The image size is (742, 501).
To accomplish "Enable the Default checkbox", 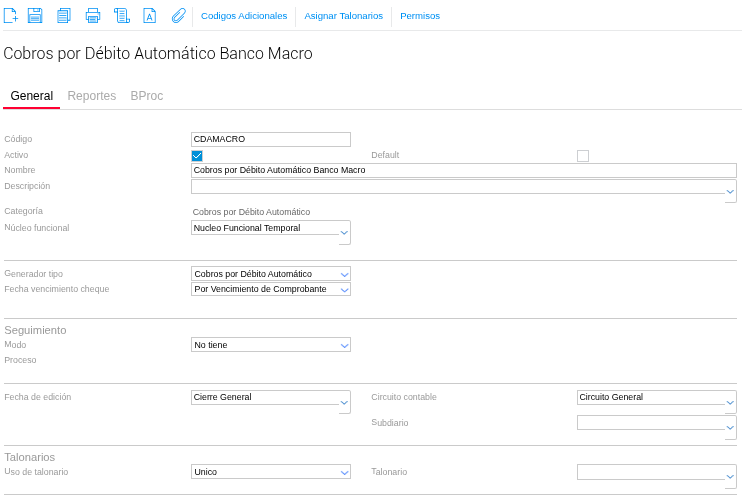I will tap(583, 155).
